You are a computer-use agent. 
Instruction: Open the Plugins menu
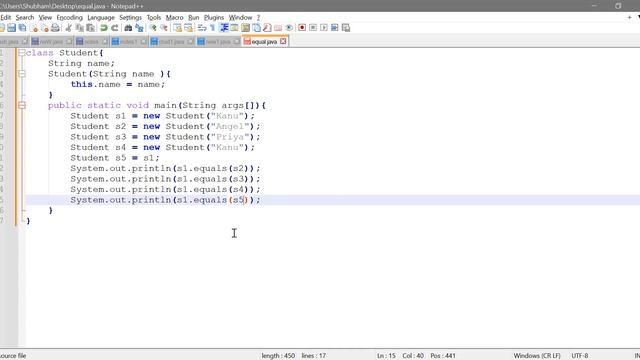[214, 18]
